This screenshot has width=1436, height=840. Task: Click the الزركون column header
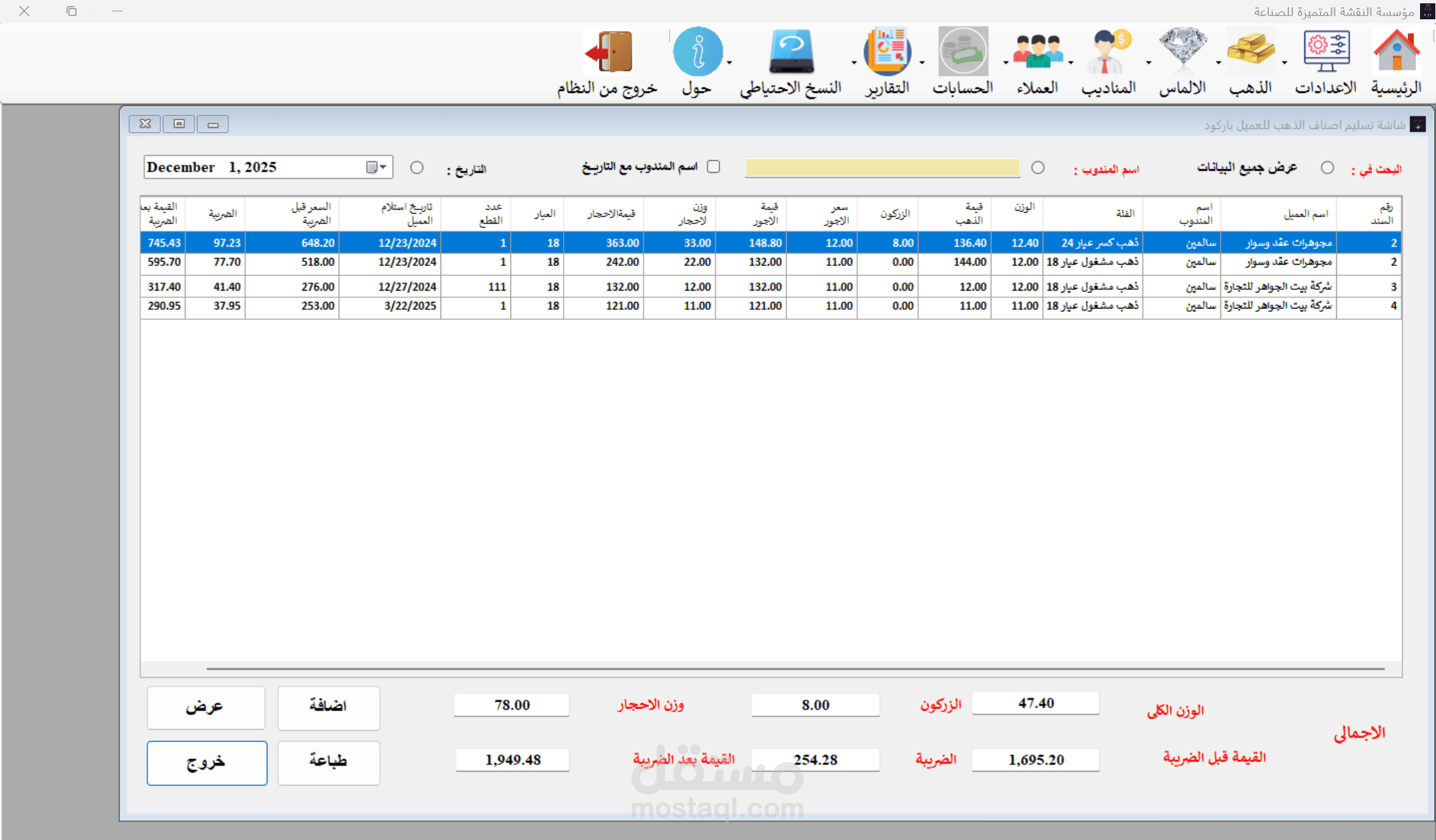888,213
